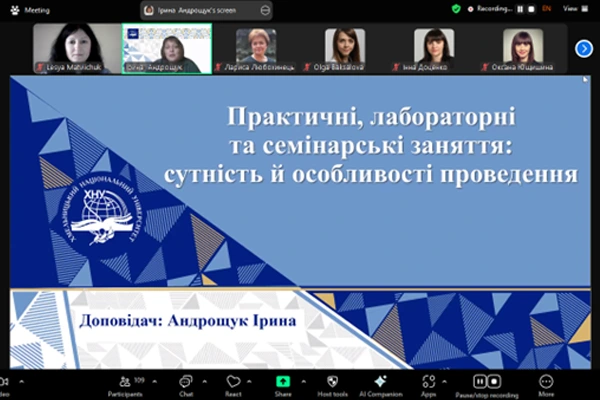Expand Chat options arrow
This screenshot has height=400, width=600.
(x=204, y=382)
